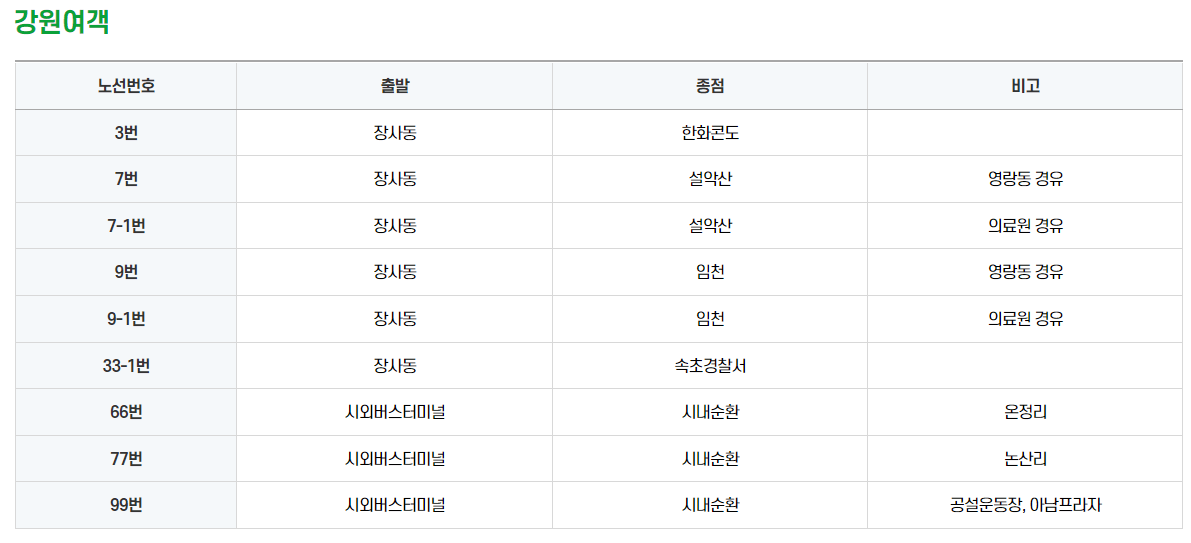Click route number 9번
Viewport: 1191px width, 543px height.
pyautogui.click(x=126, y=272)
